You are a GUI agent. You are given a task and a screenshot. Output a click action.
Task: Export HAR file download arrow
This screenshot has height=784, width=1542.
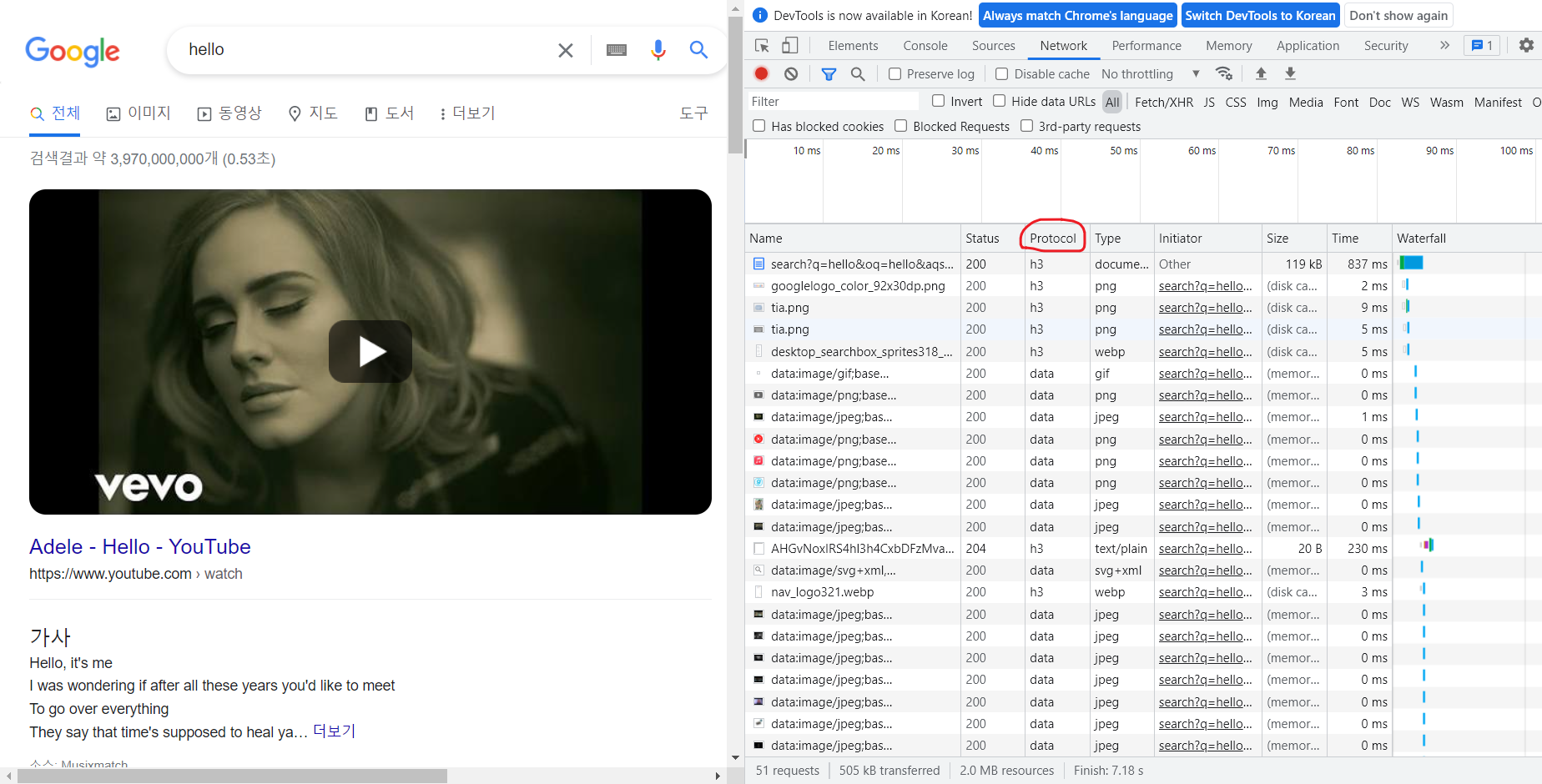point(1290,74)
